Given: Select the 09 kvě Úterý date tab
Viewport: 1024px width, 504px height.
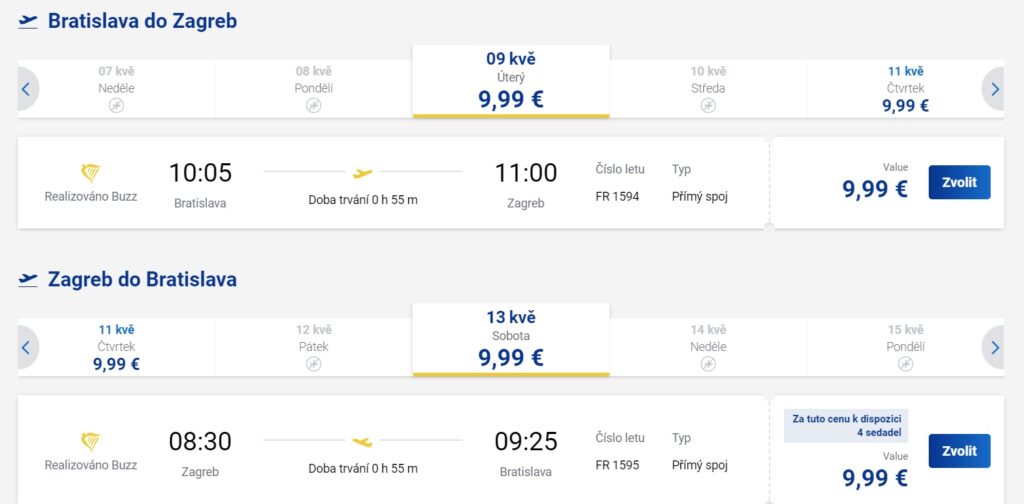Looking at the screenshot, I should pos(511,80).
